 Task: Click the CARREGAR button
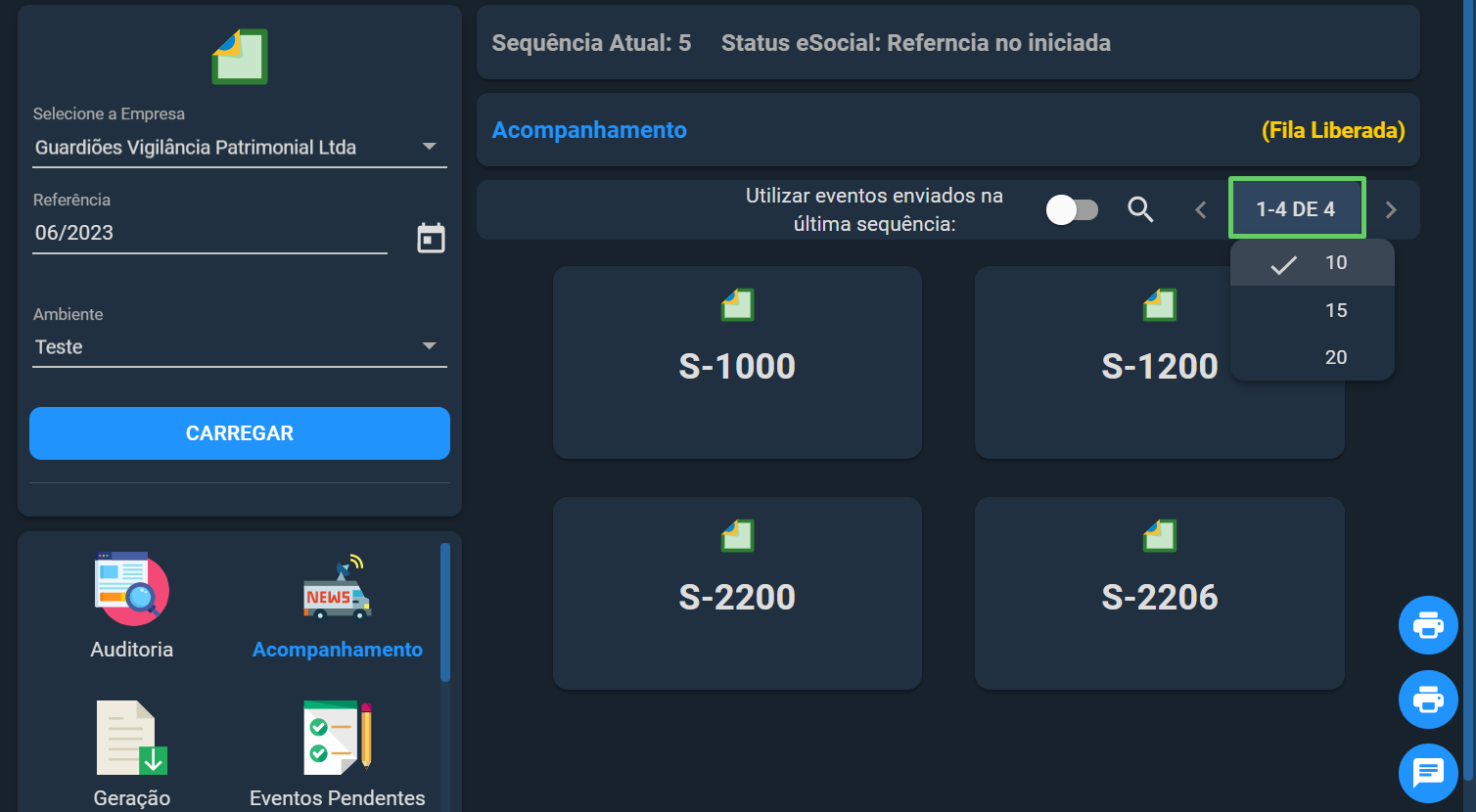(x=240, y=433)
